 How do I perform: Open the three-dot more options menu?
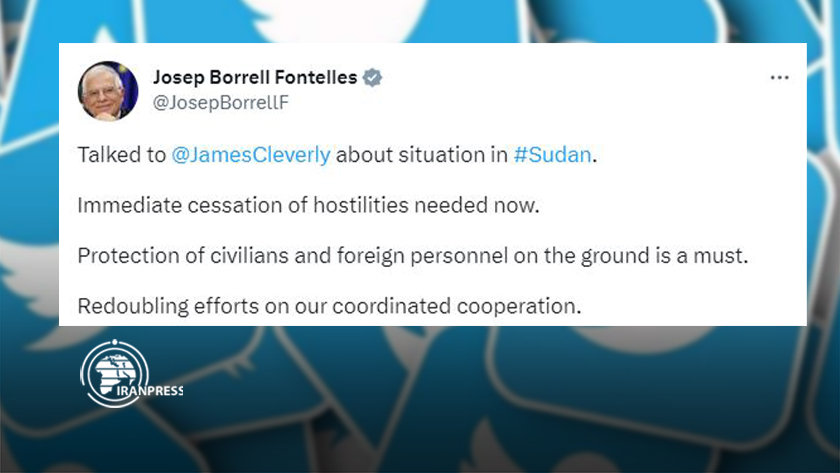coord(779,78)
